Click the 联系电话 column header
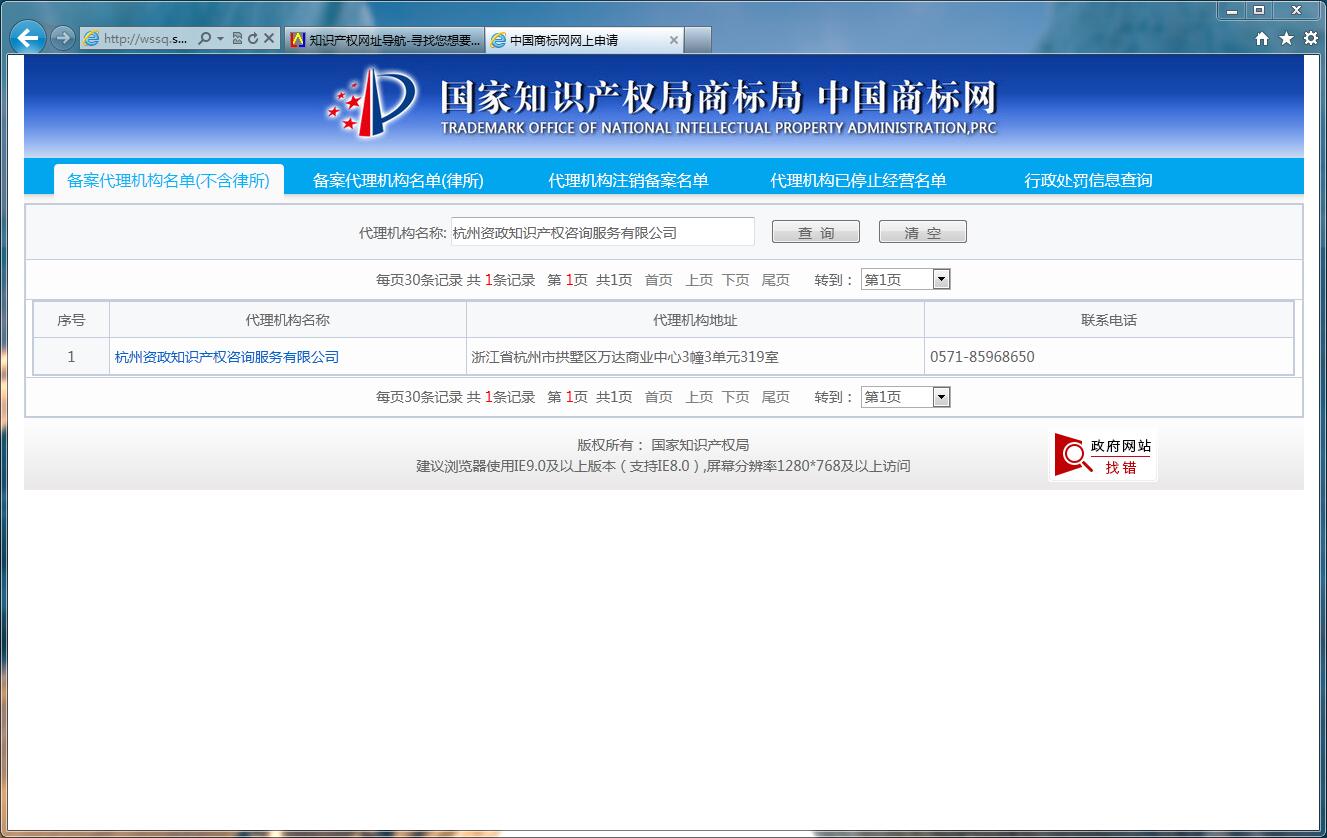 (1109, 320)
